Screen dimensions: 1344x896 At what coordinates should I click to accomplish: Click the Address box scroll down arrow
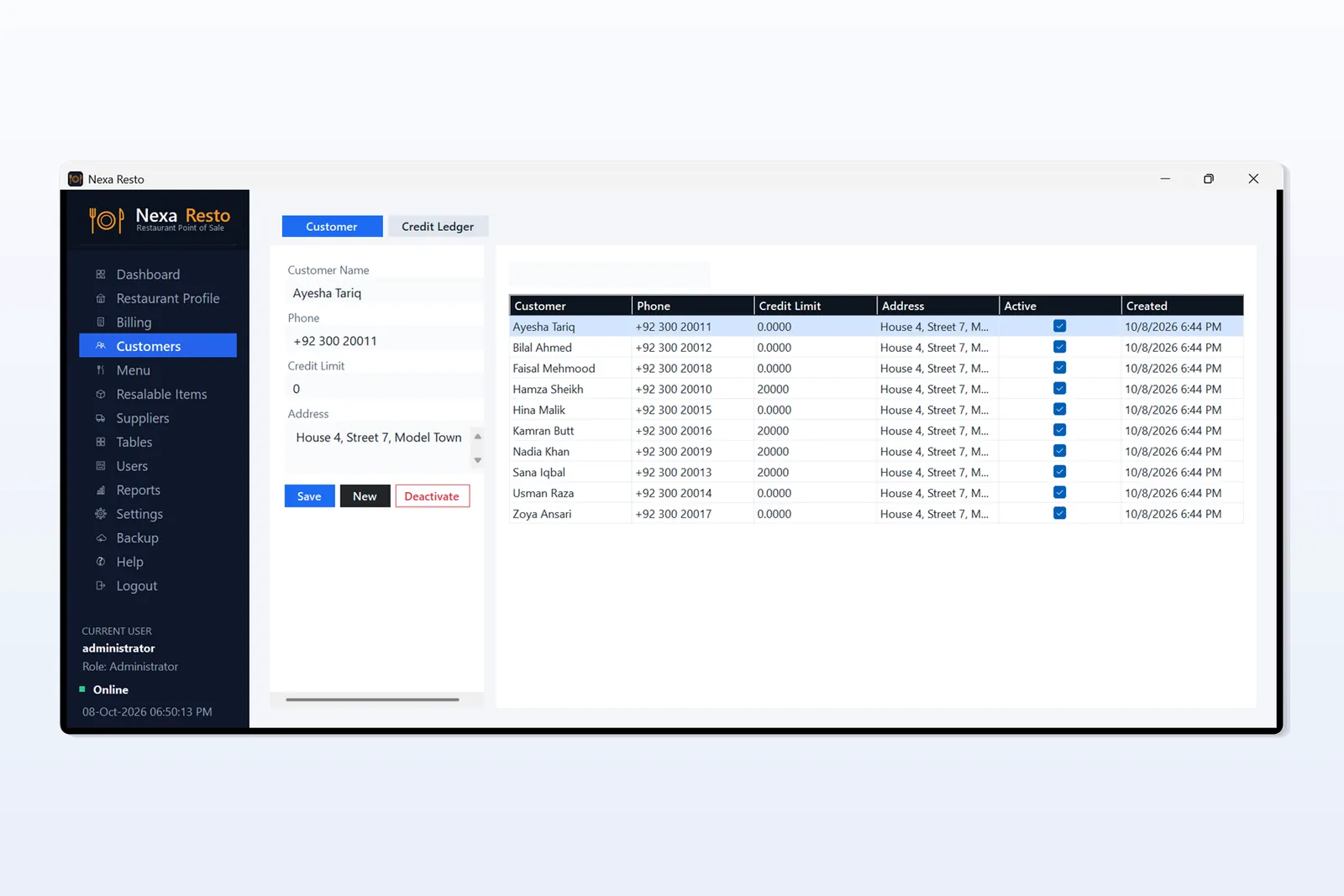(x=477, y=460)
